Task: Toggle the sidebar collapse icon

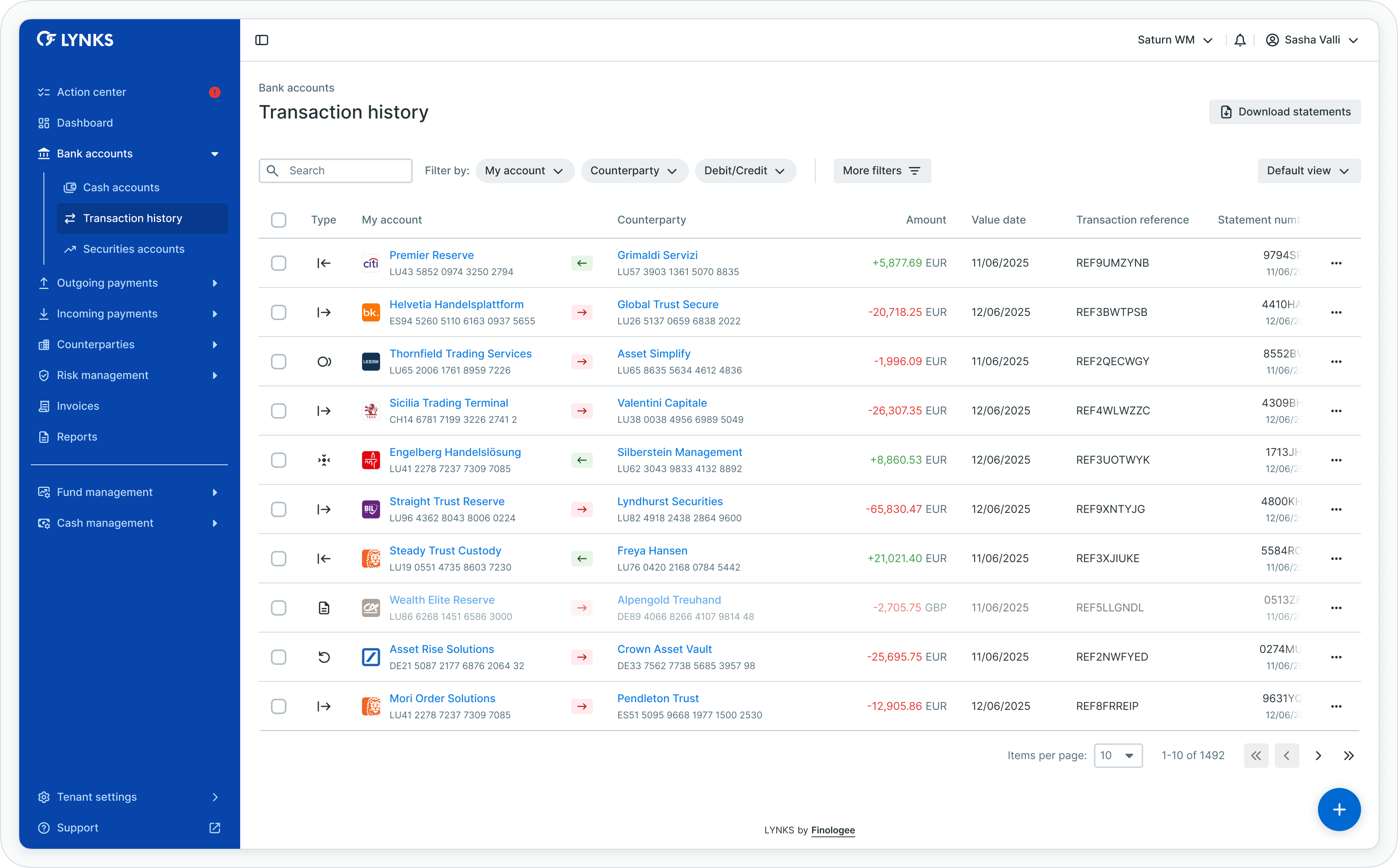Action: [262, 40]
